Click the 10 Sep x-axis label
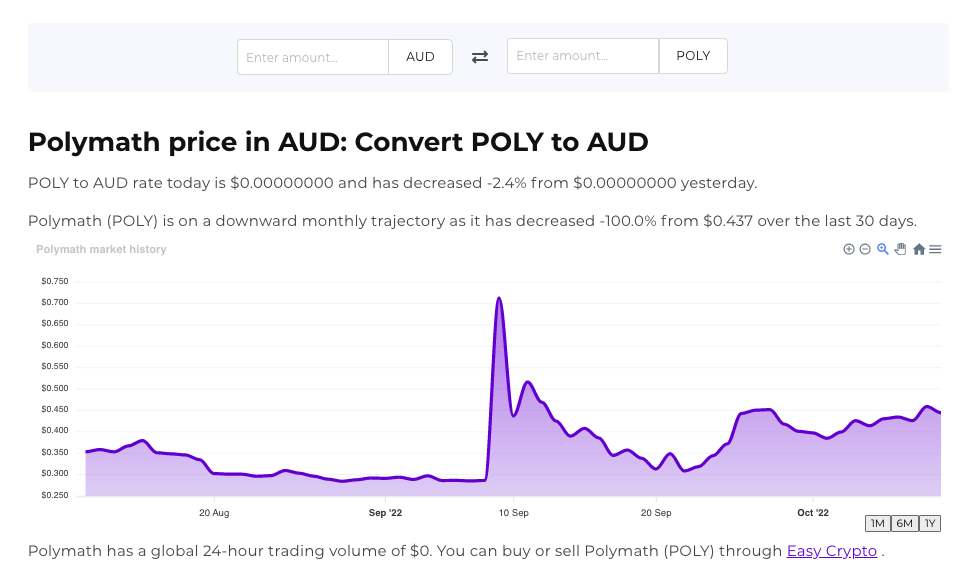The height and width of the screenshot is (585, 968). tap(513, 512)
